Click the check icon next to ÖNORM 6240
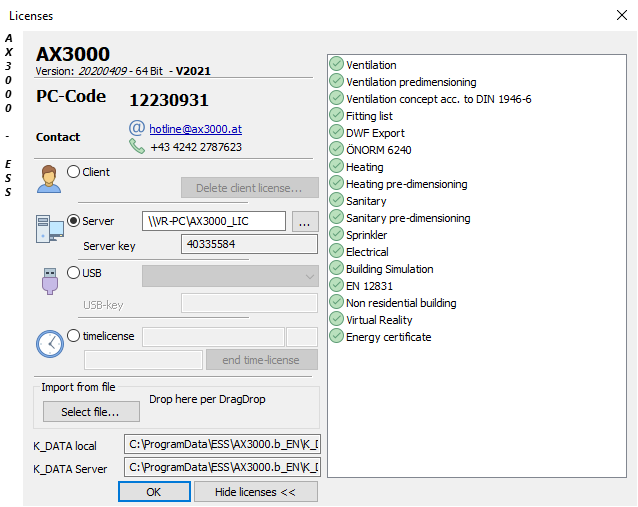Viewport: 638px width, 507px height. tap(336, 149)
